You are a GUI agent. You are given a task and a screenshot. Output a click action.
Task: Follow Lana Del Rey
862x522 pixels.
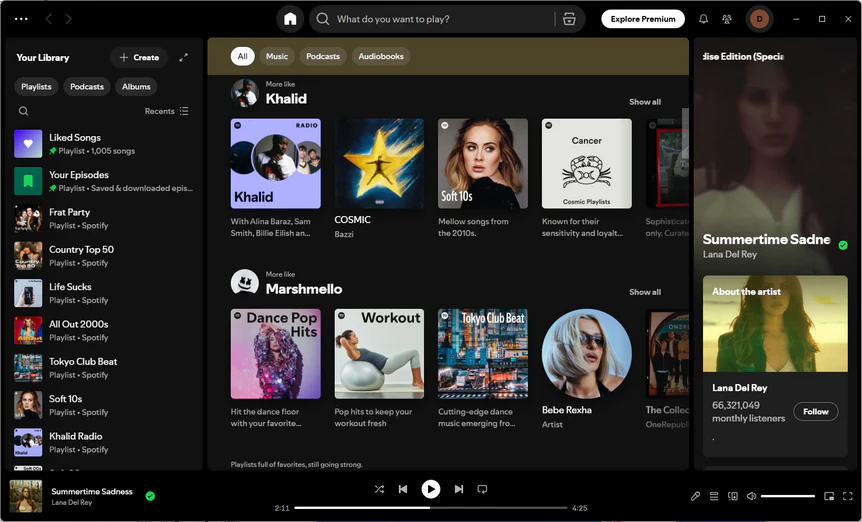point(815,411)
